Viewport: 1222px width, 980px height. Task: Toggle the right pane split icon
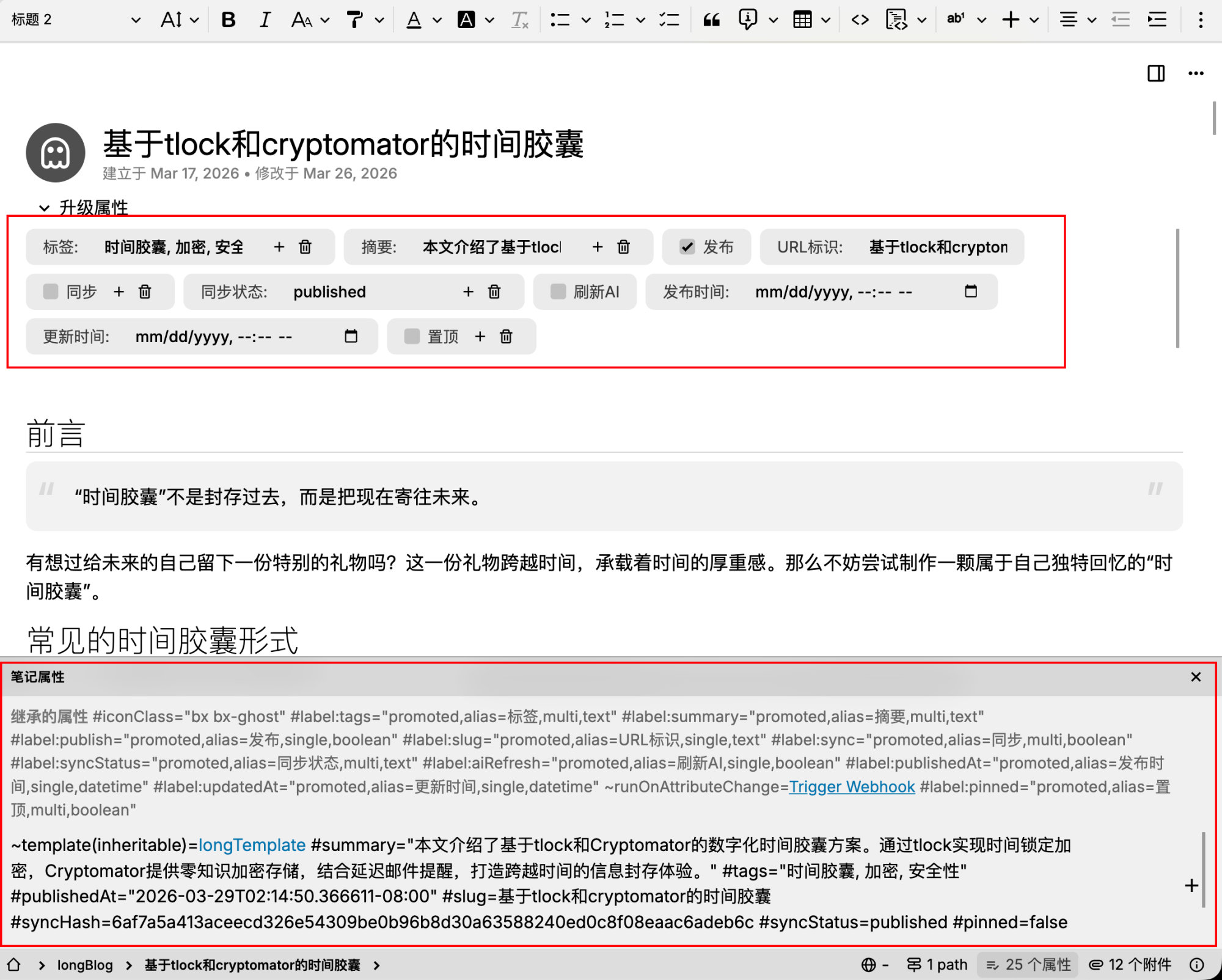click(x=1155, y=73)
